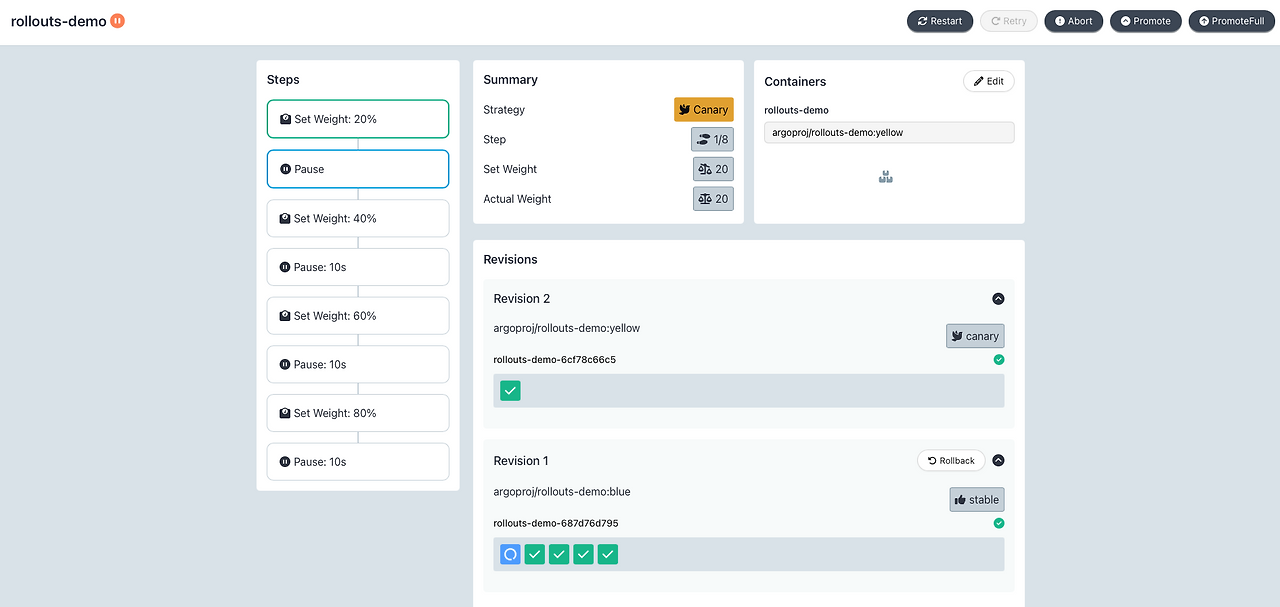
Task: Click the Summary heading
Action: (510, 80)
